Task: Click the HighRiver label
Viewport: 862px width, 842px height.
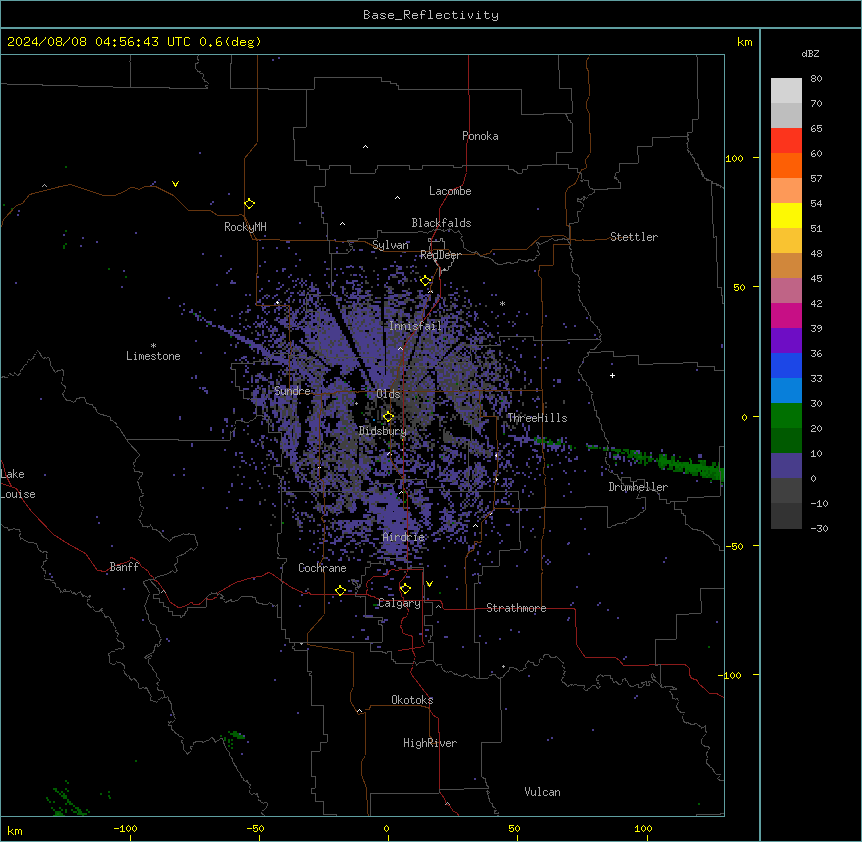Action: pos(430,743)
